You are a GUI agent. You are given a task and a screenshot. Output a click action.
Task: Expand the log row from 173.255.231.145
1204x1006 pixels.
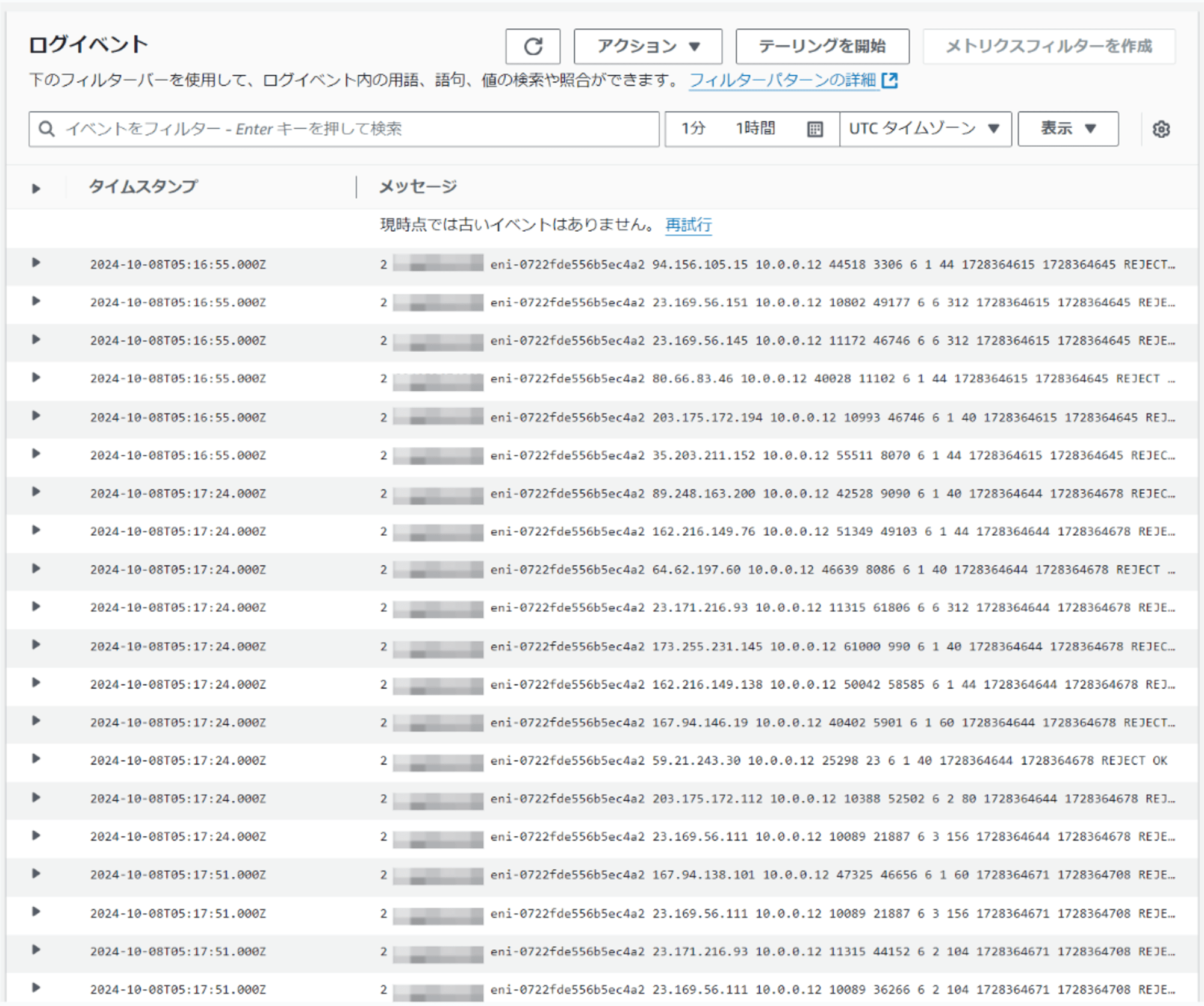[36, 645]
